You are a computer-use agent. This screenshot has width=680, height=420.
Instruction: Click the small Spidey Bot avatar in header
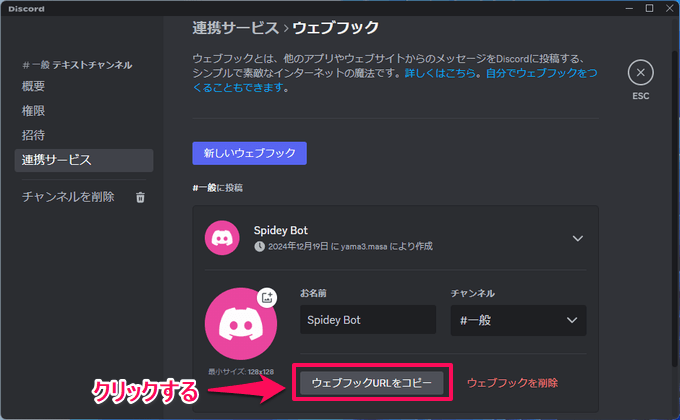pyautogui.click(x=222, y=238)
